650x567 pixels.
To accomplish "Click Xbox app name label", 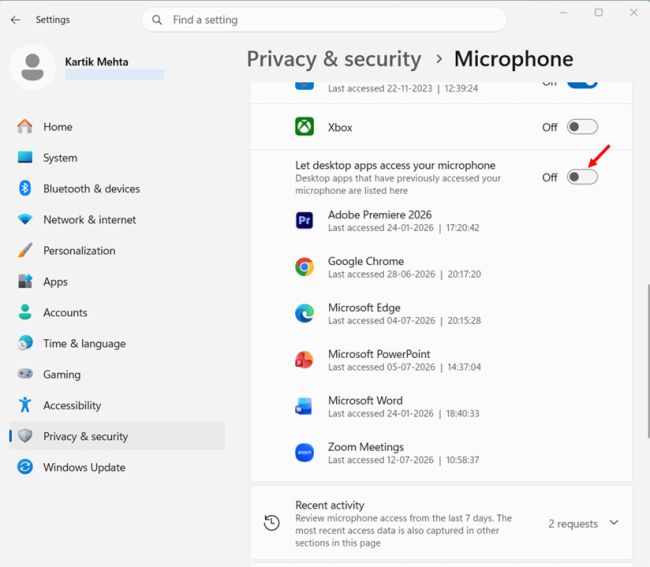I will [x=340, y=127].
